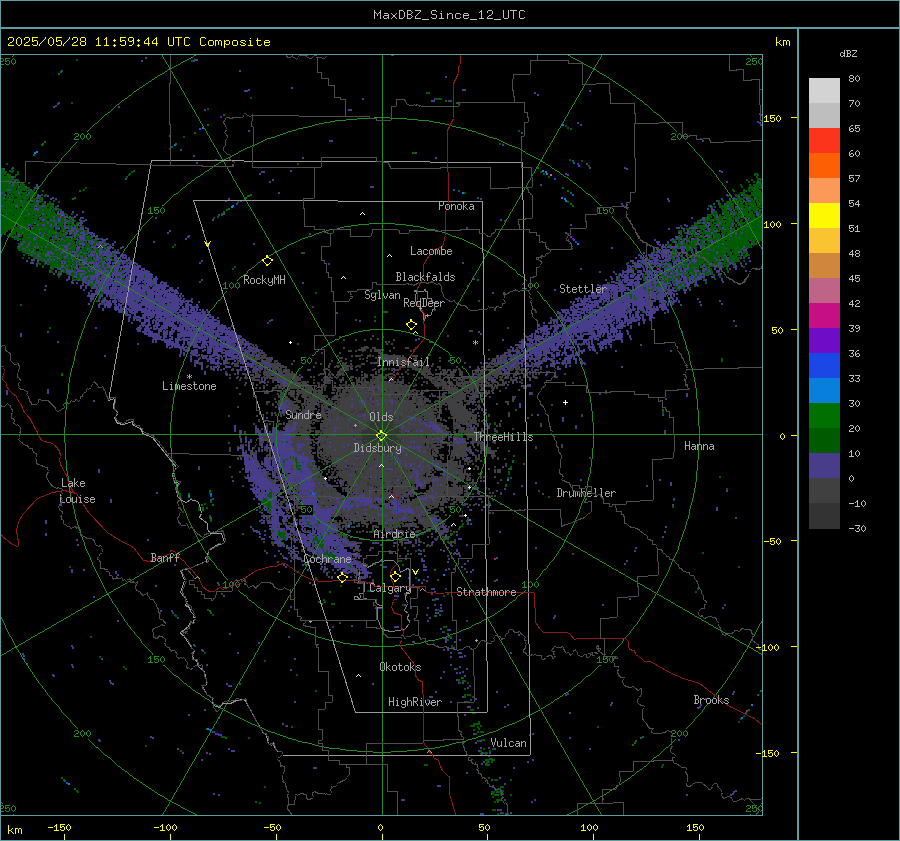This screenshot has width=900, height=841.
Task: Click the RockyMH label
Action: coord(264,280)
